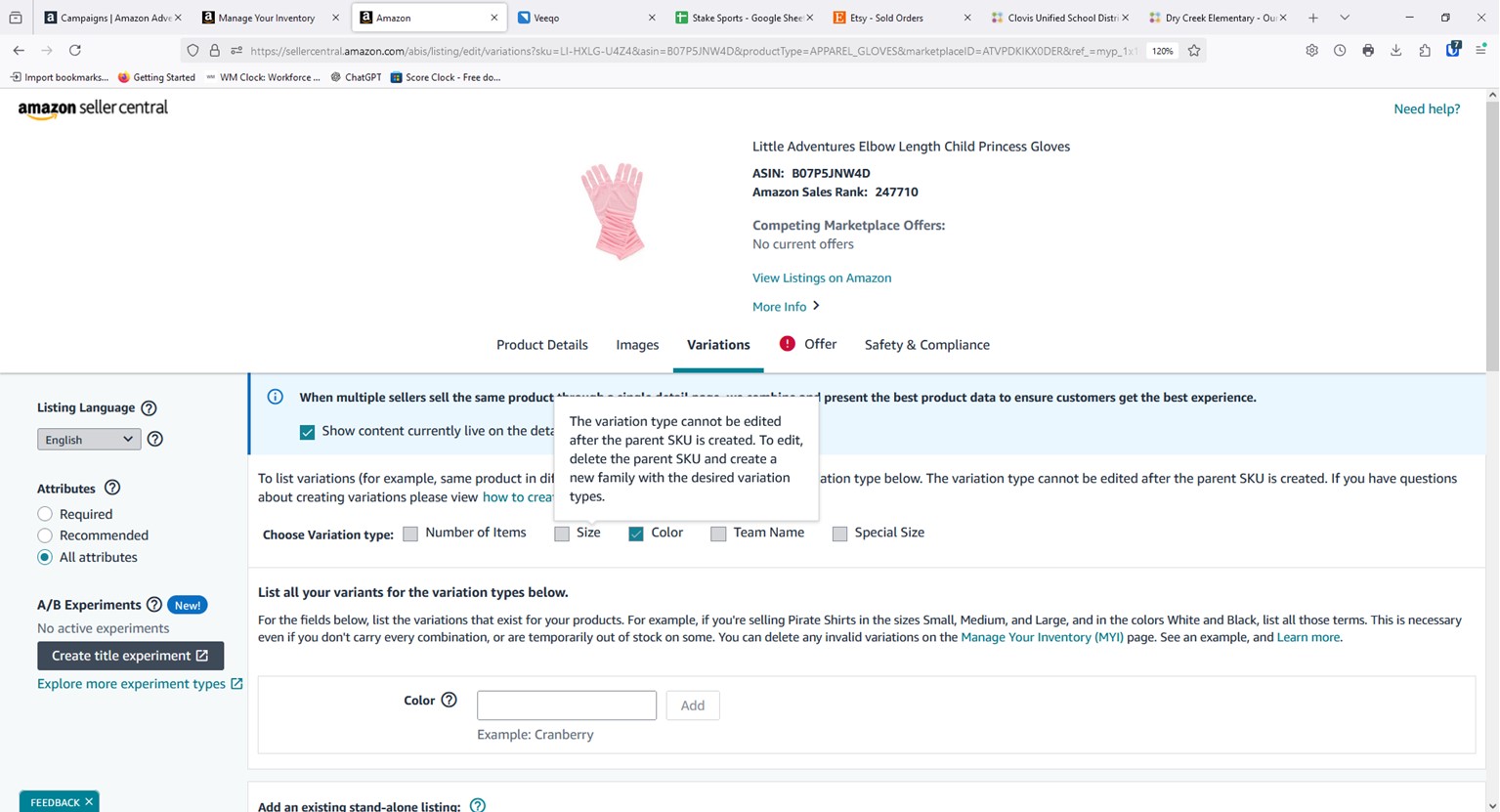
Task: Click the how to create link
Action: coord(518,497)
